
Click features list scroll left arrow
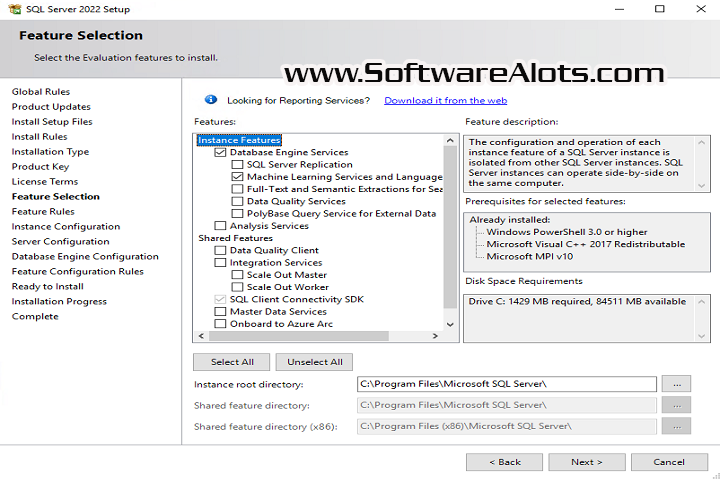pyautogui.click(x=201, y=336)
